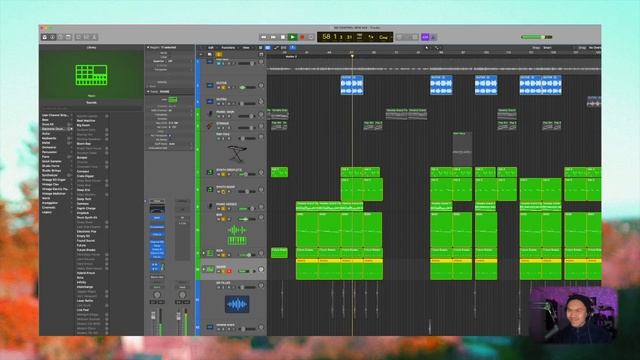Screen dimensions: 640x360
Task: Choose the Big Room patch
Action: click(83, 125)
